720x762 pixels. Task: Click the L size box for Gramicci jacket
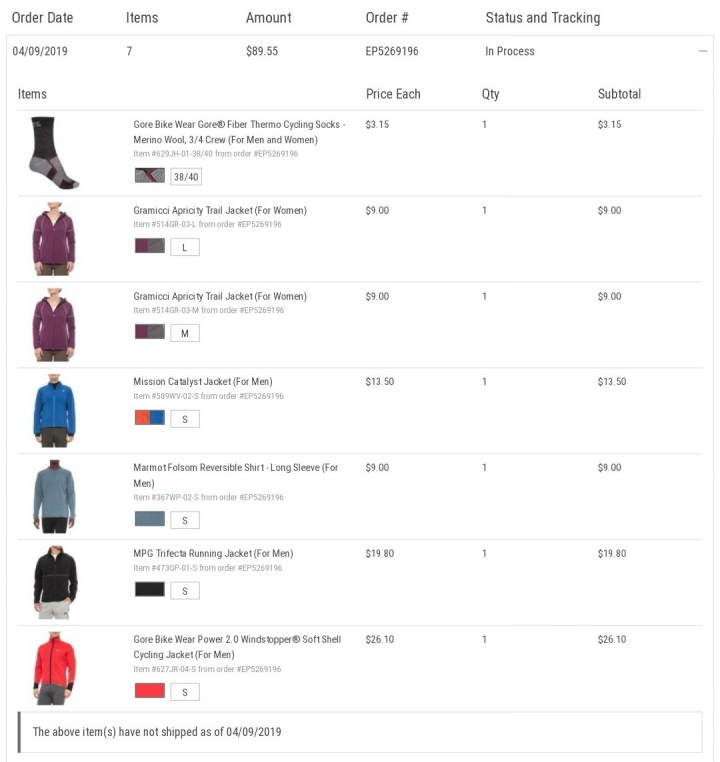pyautogui.click(x=185, y=247)
